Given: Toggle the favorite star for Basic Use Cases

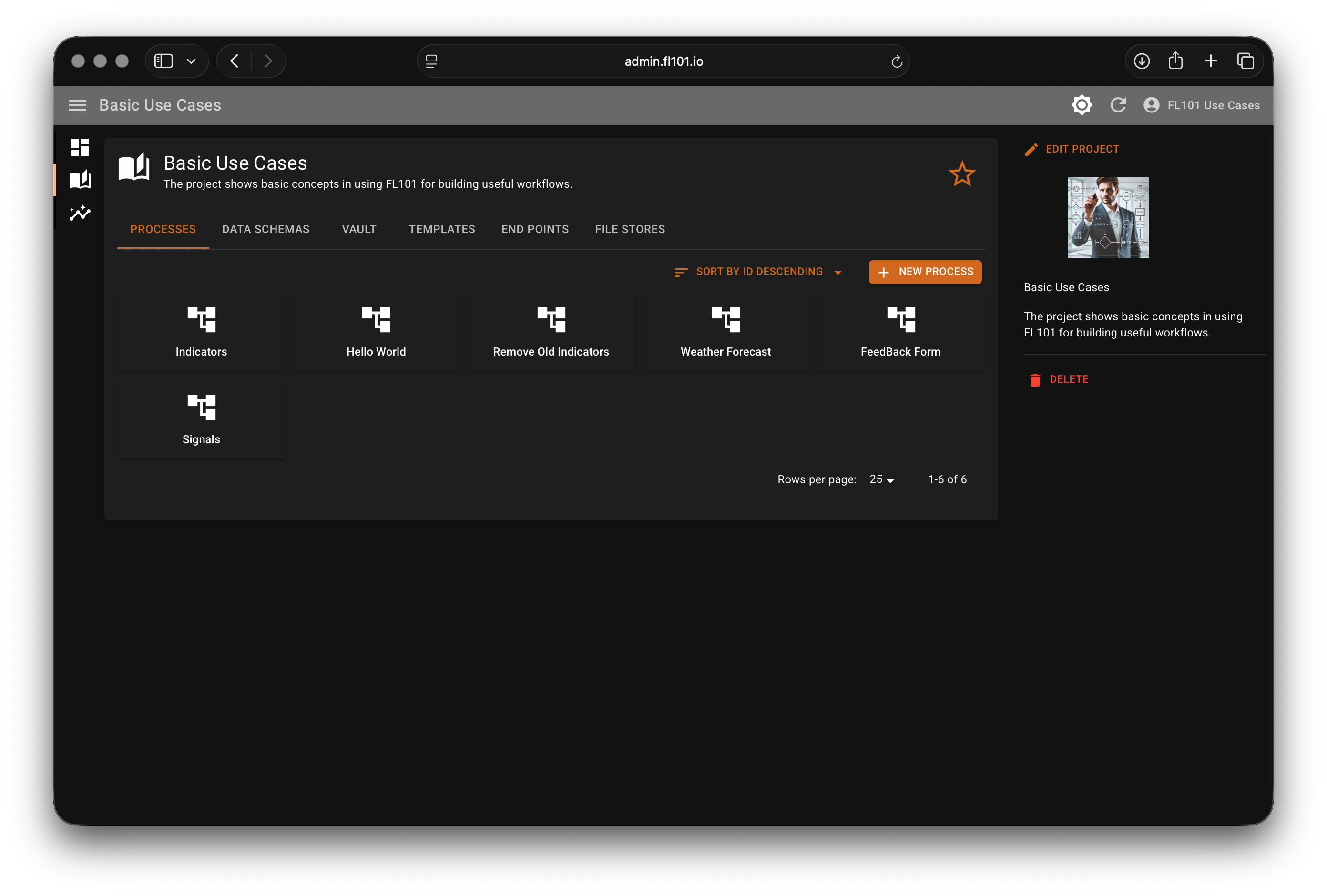Looking at the screenshot, I should (x=962, y=174).
